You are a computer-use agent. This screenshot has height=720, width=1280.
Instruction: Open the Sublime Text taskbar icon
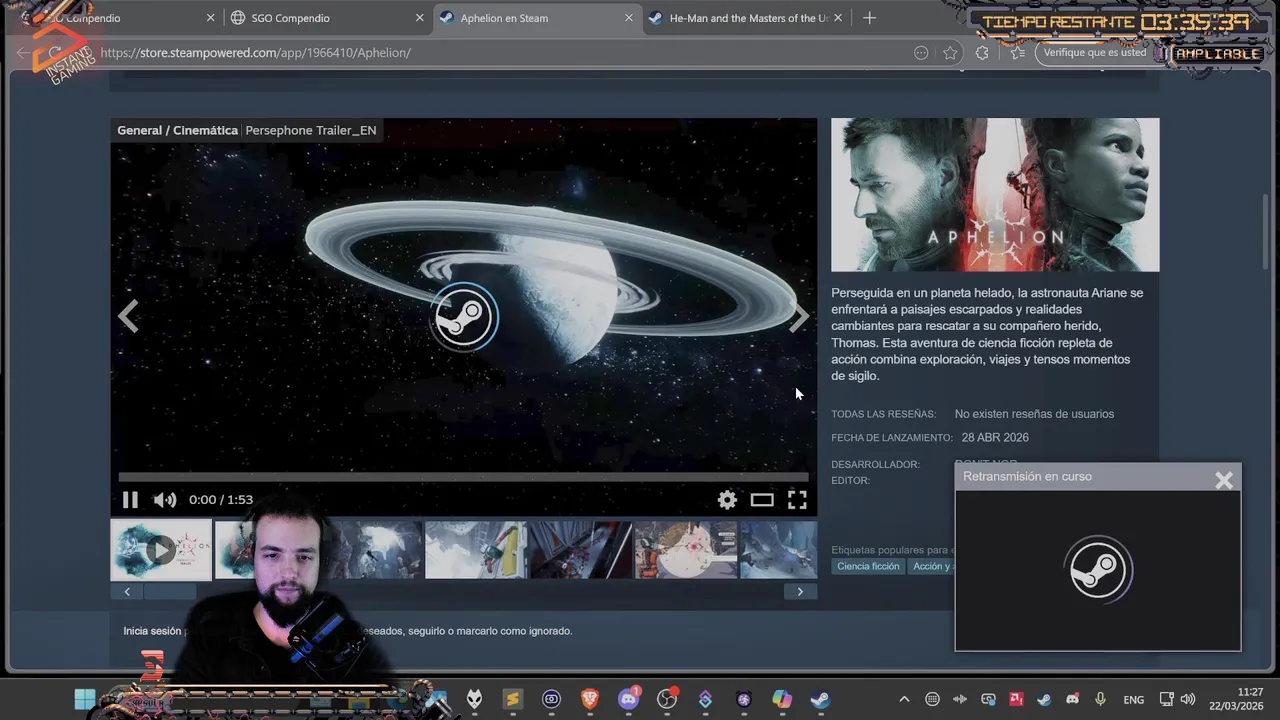[x=512, y=700]
